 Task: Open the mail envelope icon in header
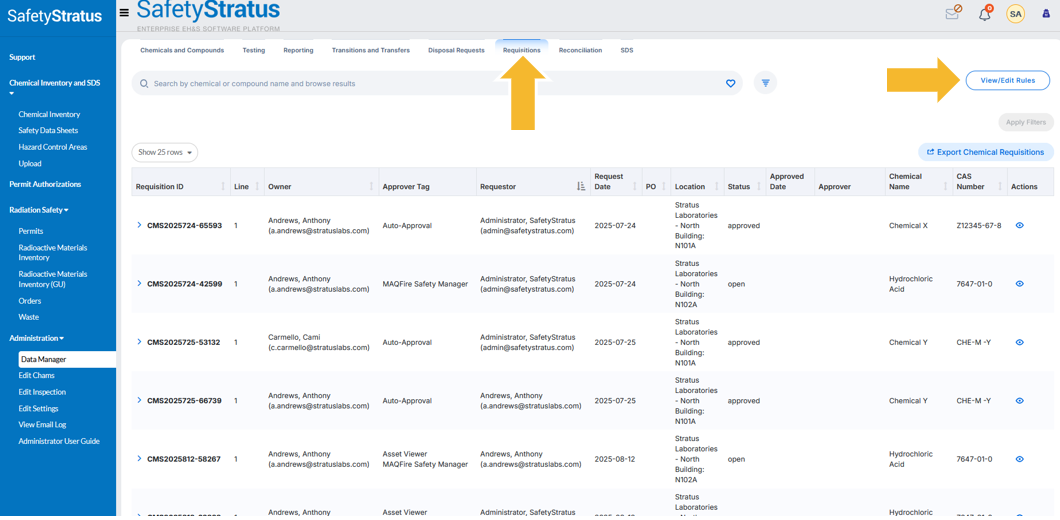953,12
